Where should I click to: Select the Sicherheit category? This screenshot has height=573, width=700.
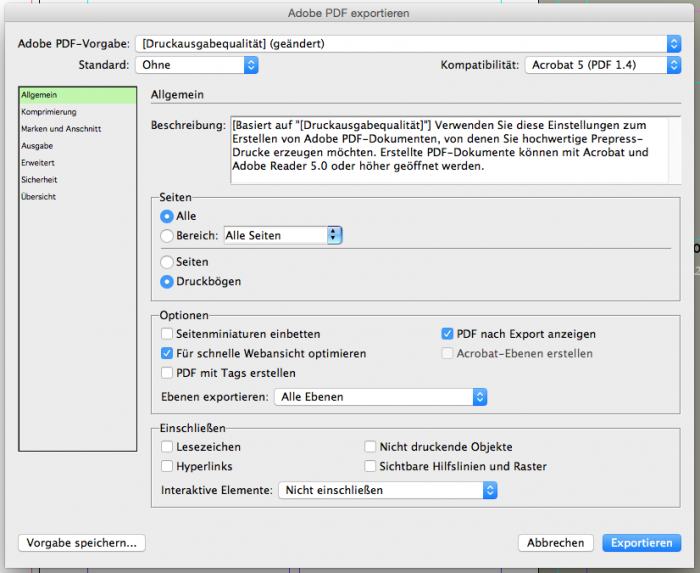click(x=78, y=180)
